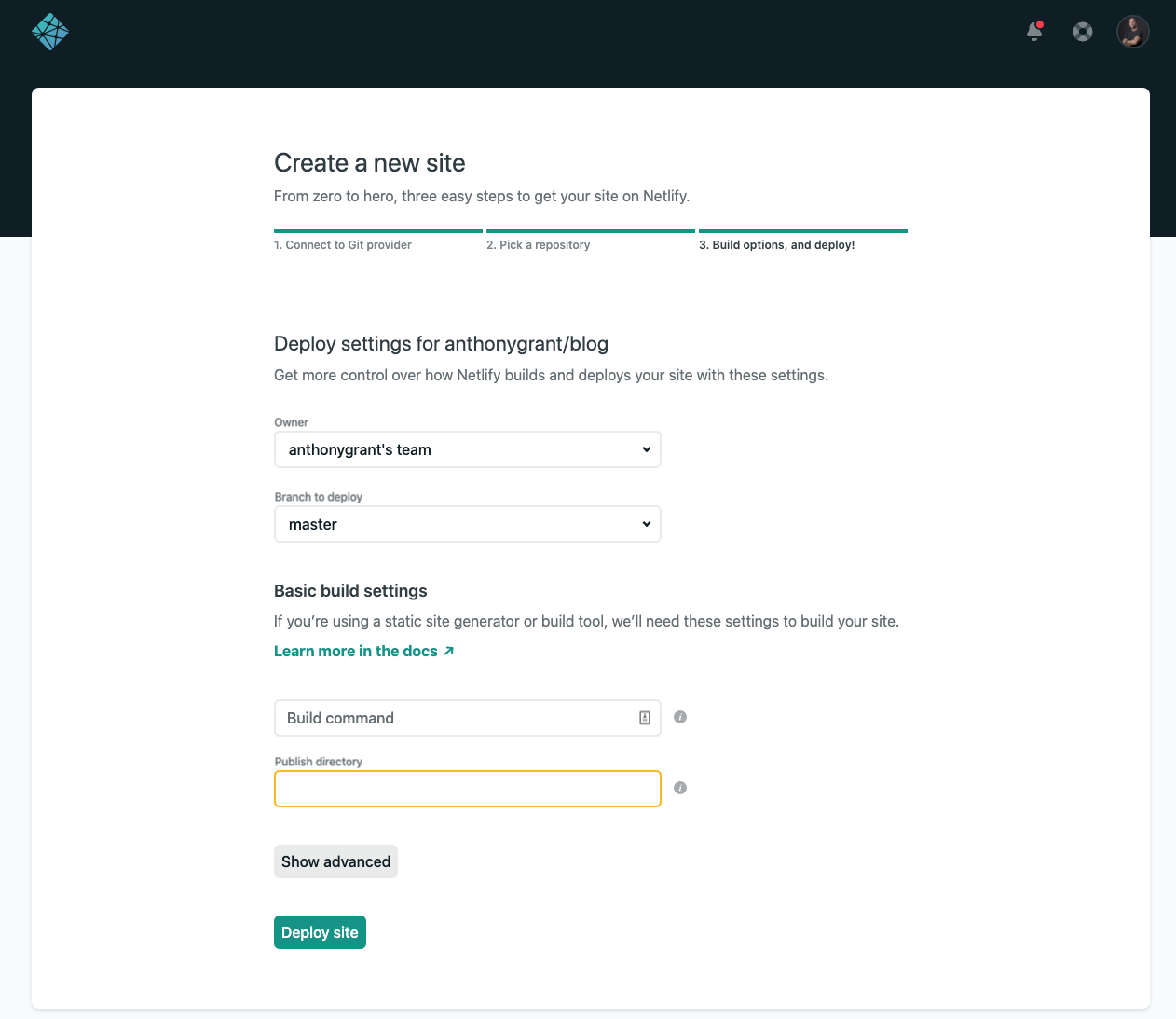Image resolution: width=1176 pixels, height=1019 pixels.
Task: Click the info icon beside Publish directory
Action: (x=679, y=788)
